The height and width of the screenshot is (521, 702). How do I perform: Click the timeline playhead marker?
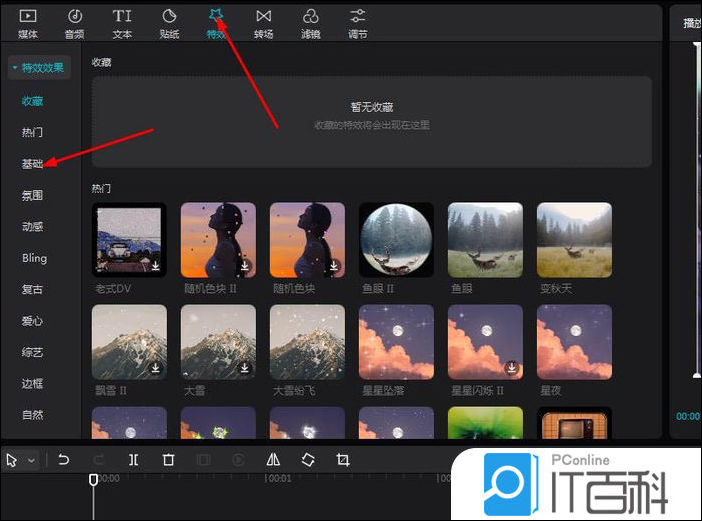[93, 480]
